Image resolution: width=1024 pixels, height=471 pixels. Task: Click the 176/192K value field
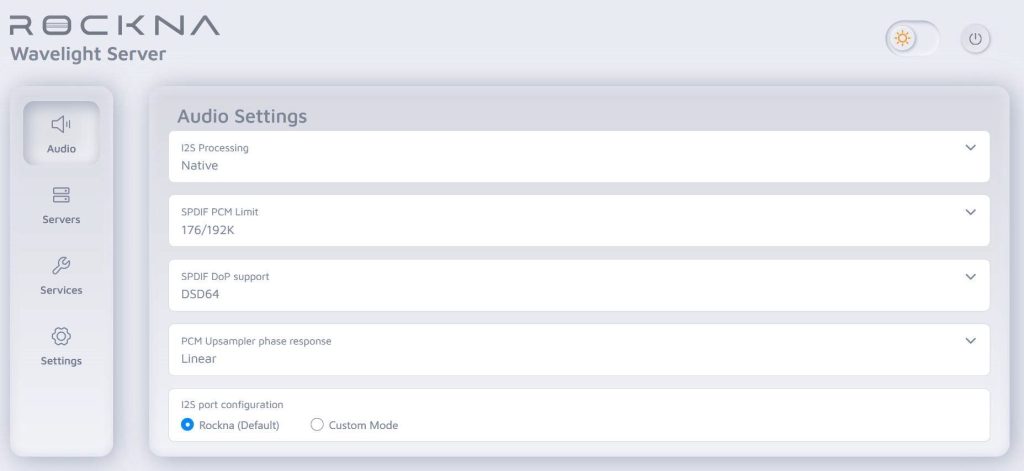(x=207, y=230)
